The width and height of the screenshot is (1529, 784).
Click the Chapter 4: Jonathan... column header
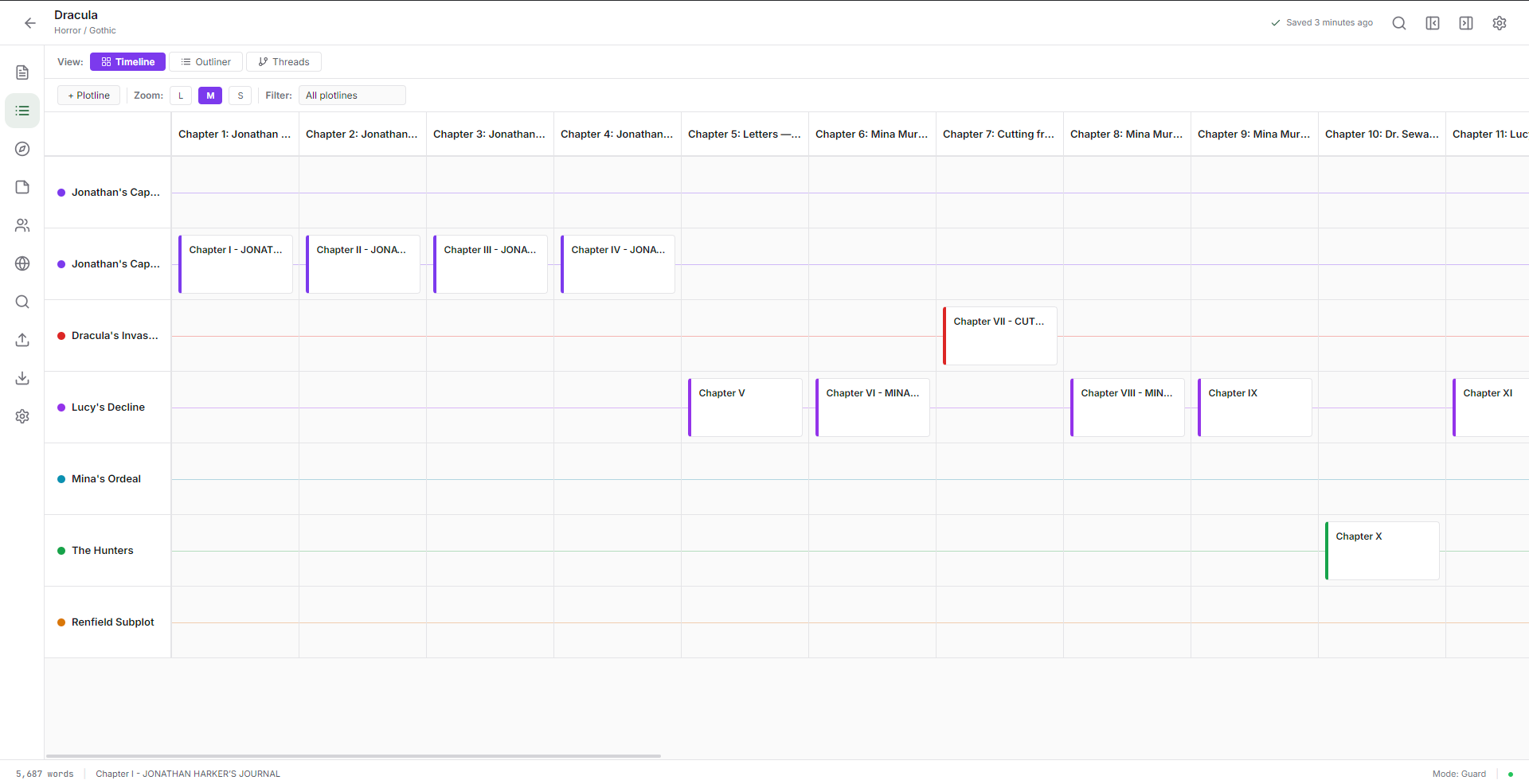618,135
